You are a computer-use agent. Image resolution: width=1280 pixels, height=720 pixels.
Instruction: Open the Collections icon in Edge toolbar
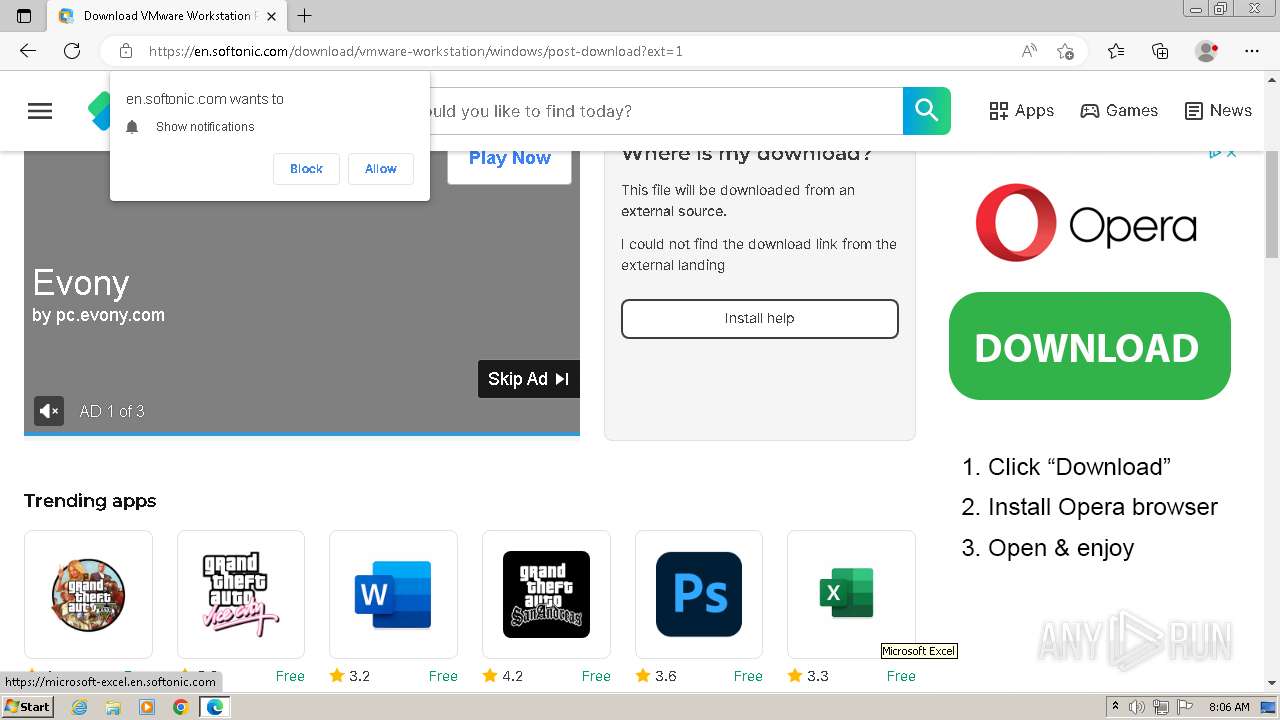[1160, 51]
